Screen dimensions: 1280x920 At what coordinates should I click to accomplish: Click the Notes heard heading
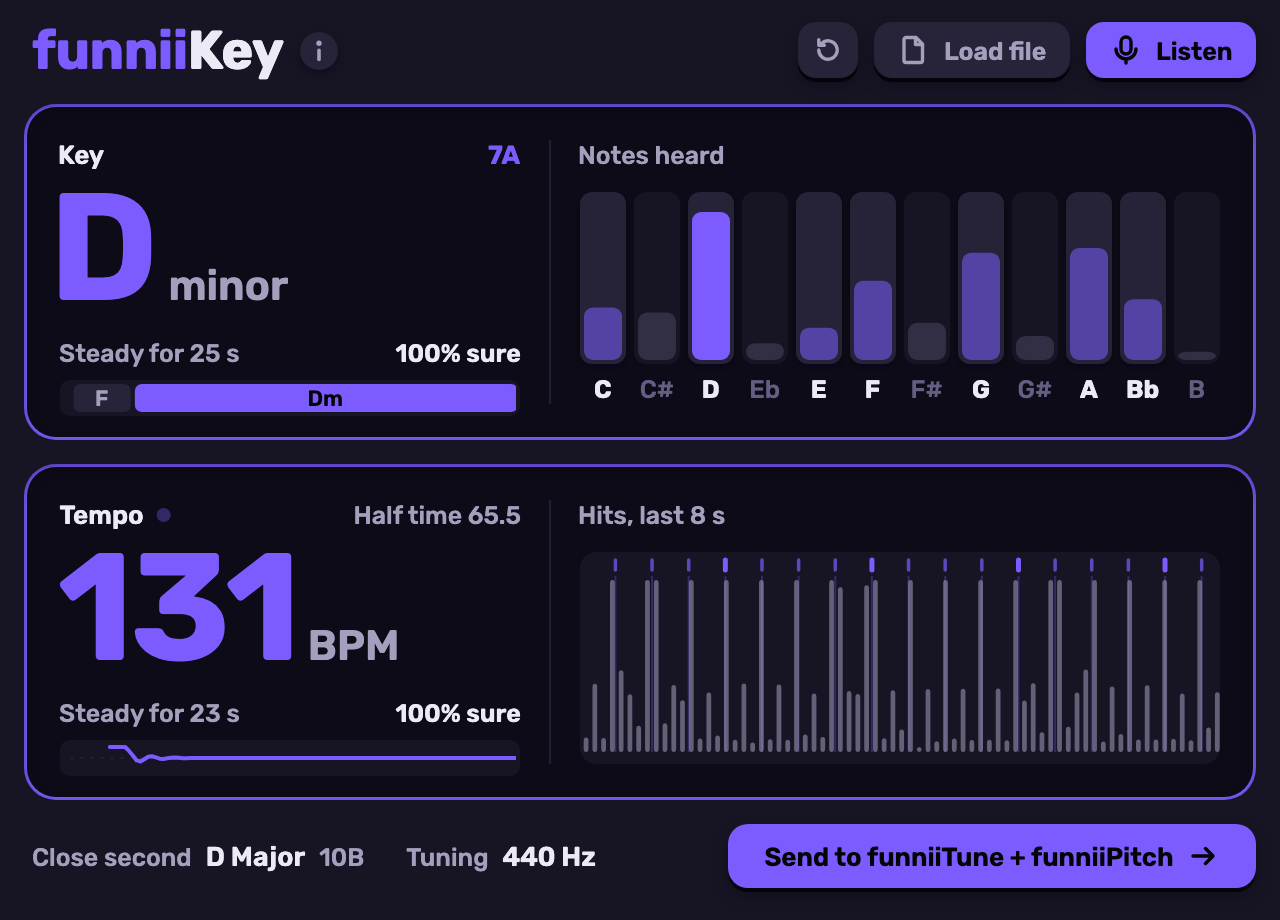coord(651,156)
